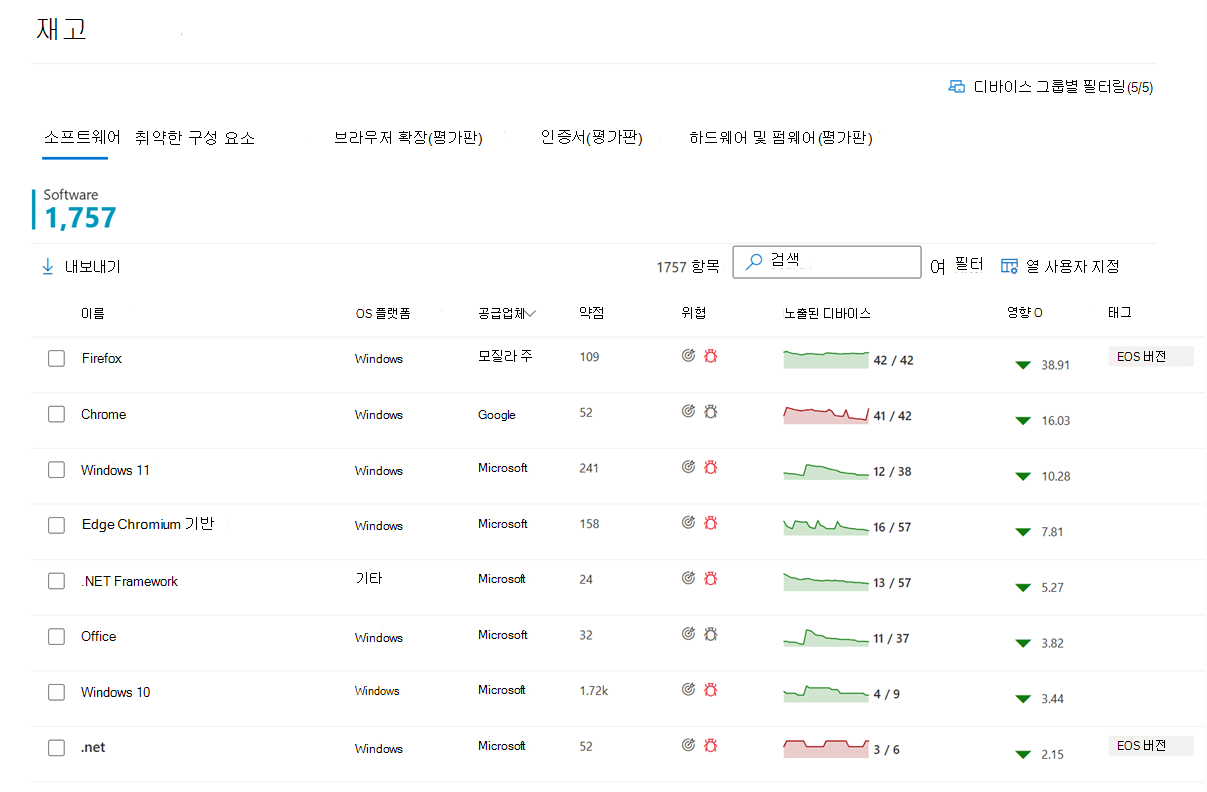The width and height of the screenshot is (1207, 792).
Task: Sort by 노출된 디바이스 column header
Action: [x=827, y=313]
